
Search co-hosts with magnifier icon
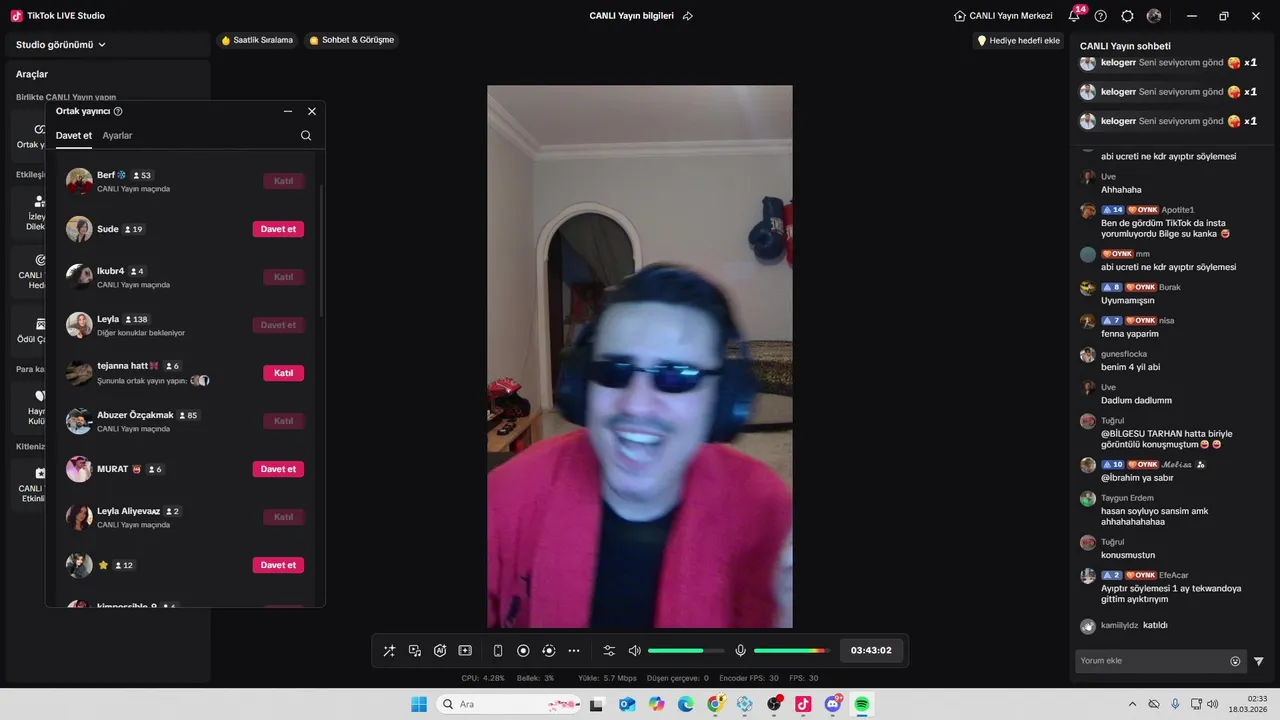306,136
